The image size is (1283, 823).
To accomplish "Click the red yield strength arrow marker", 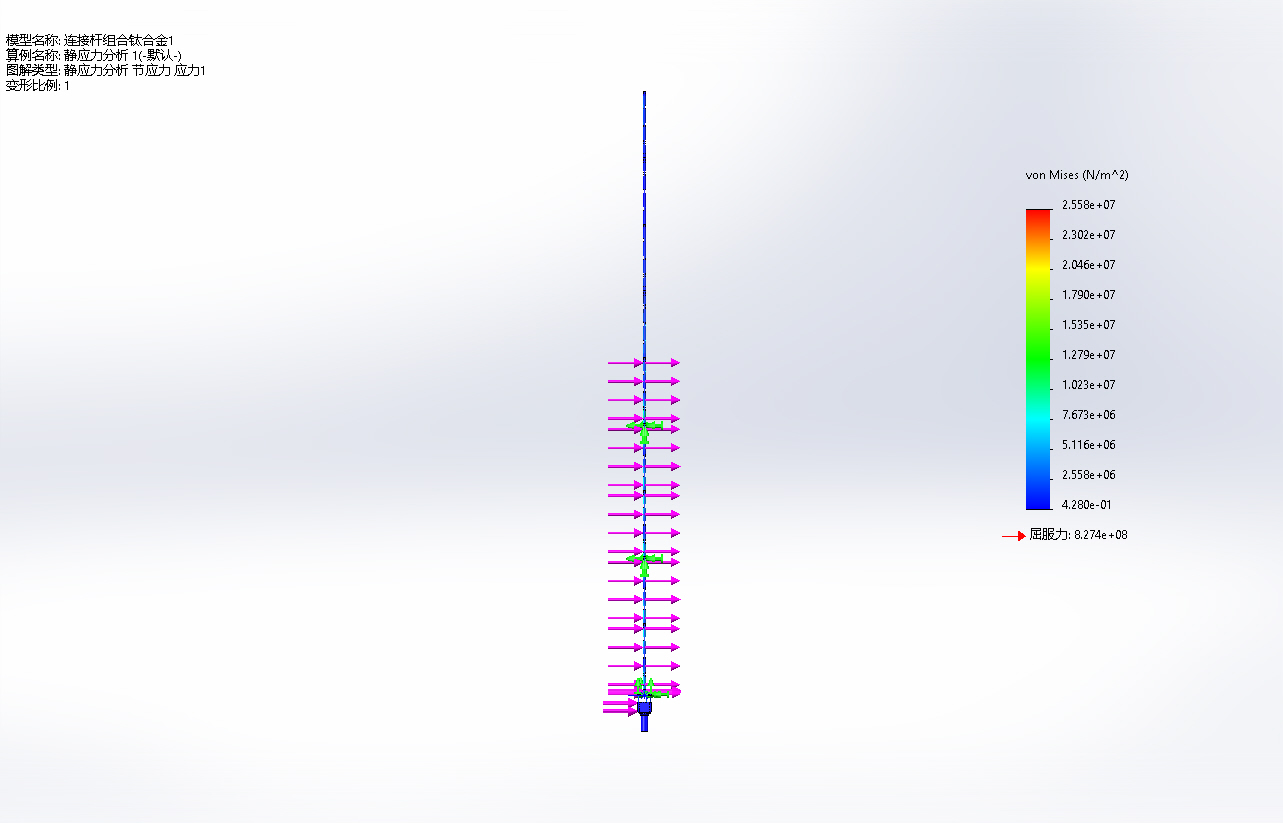I will point(1014,537).
